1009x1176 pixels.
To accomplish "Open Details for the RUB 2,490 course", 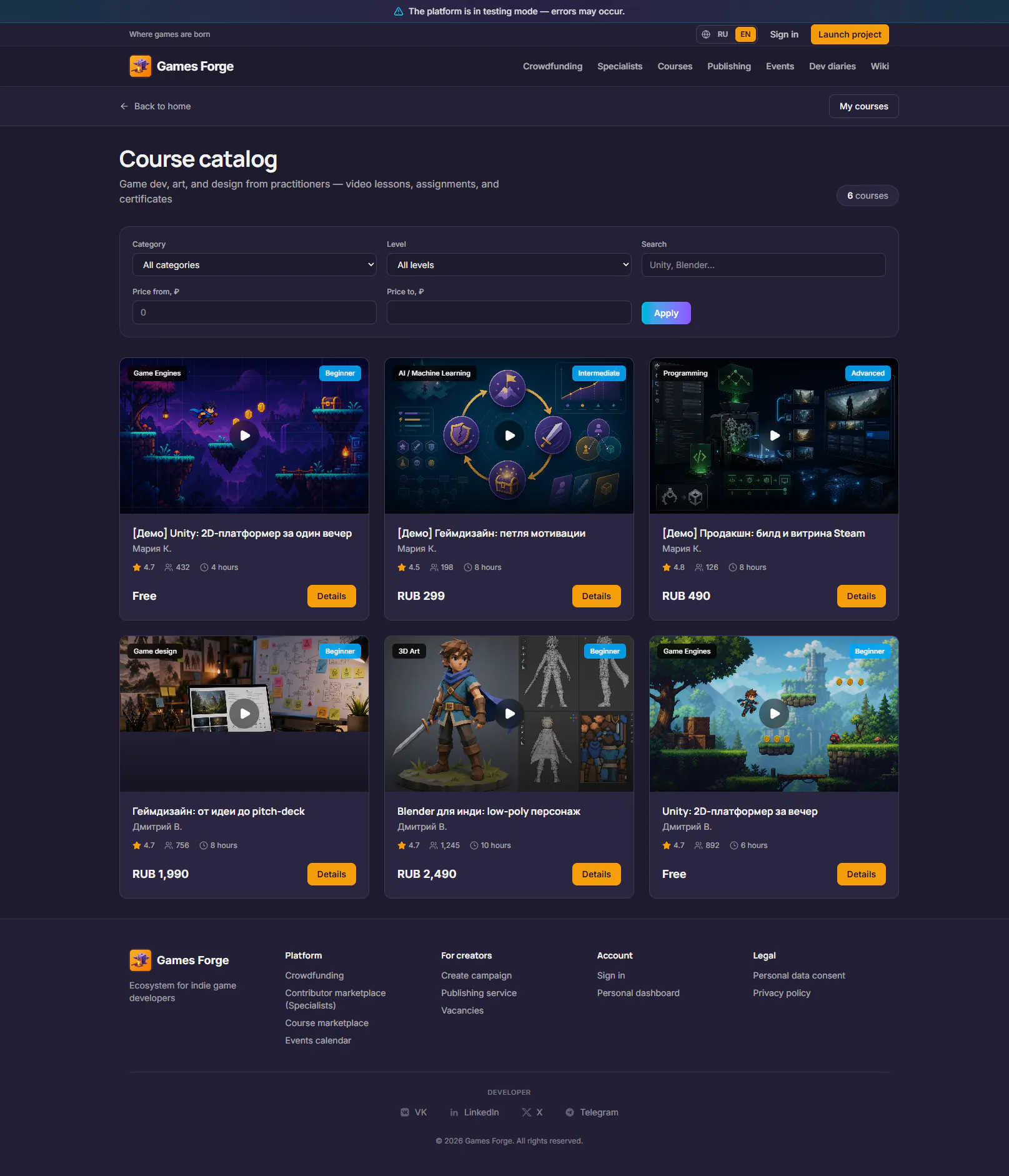I will coord(596,874).
